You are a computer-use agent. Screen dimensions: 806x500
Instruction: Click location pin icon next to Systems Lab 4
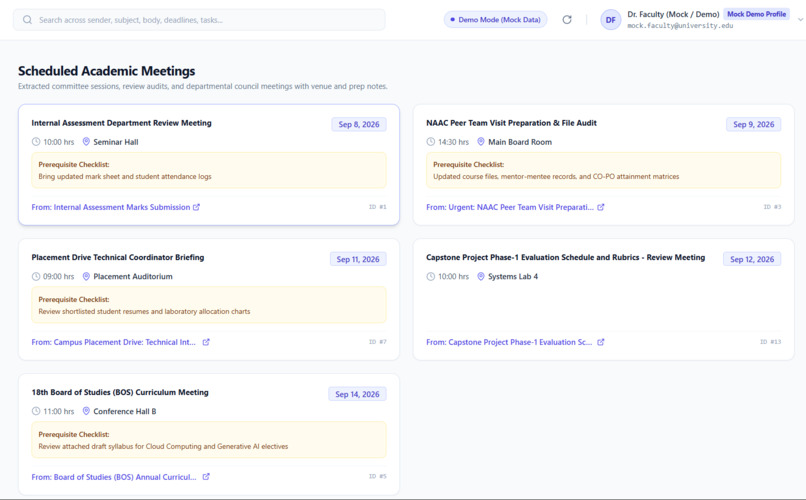[481, 276]
